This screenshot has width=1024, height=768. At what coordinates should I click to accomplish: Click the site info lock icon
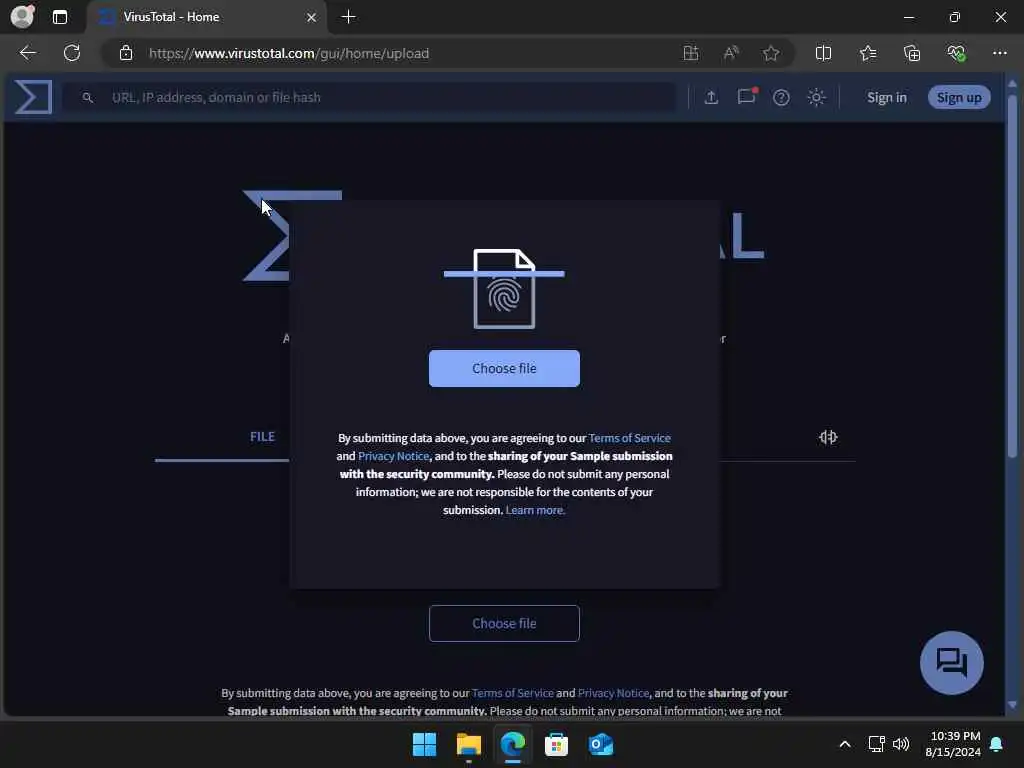(126, 53)
